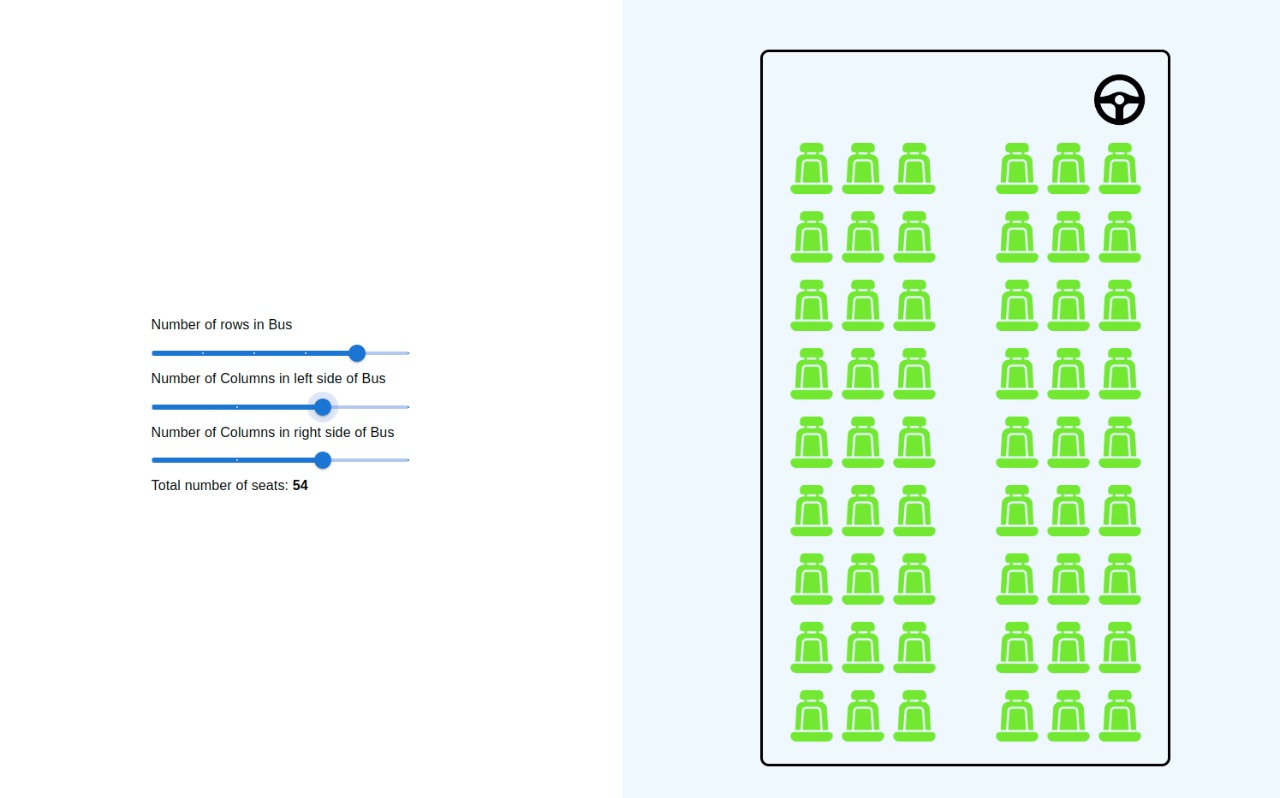Click the steering wheel icon
The width and height of the screenshot is (1280, 798).
[x=1118, y=99]
